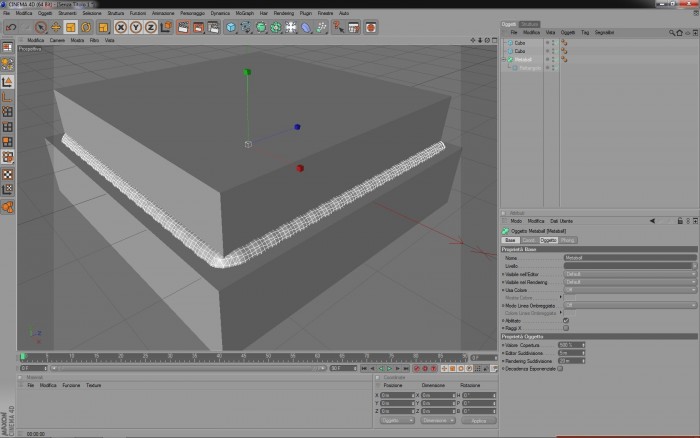700x438 pixels.
Task: Render to Picture Viewer icon
Action: click(198, 27)
